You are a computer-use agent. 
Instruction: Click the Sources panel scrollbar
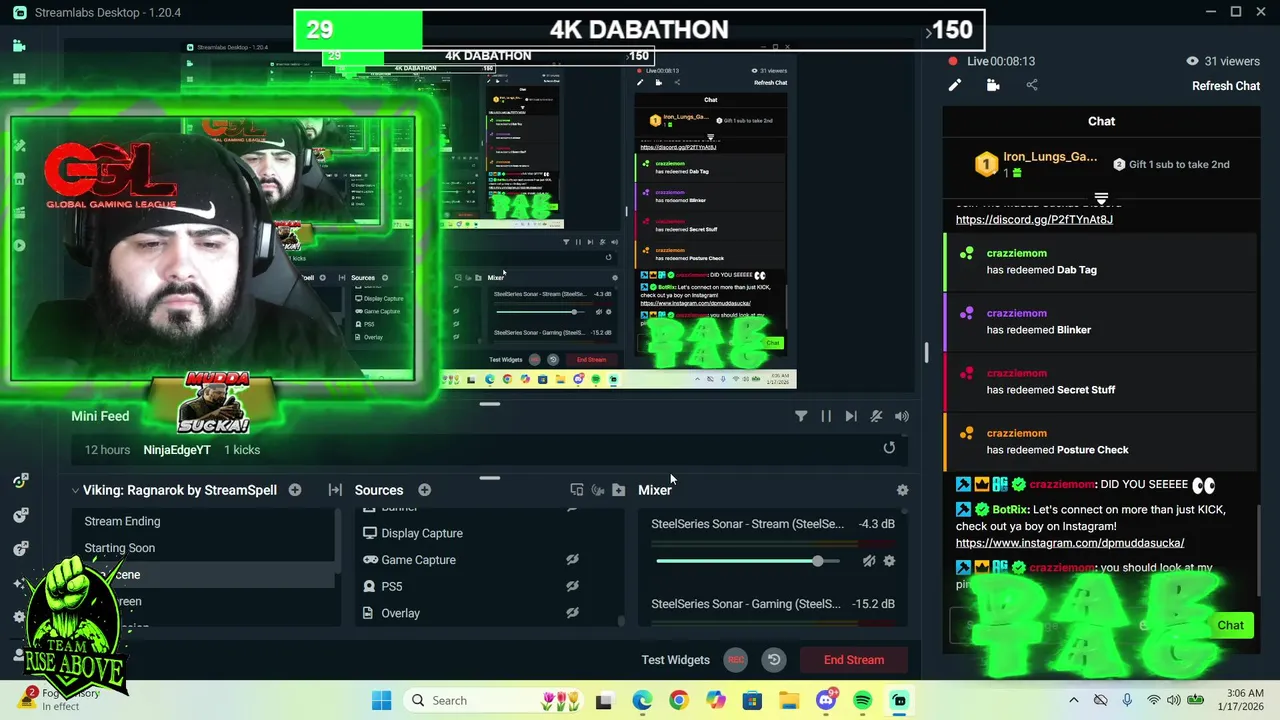(x=621, y=620)
